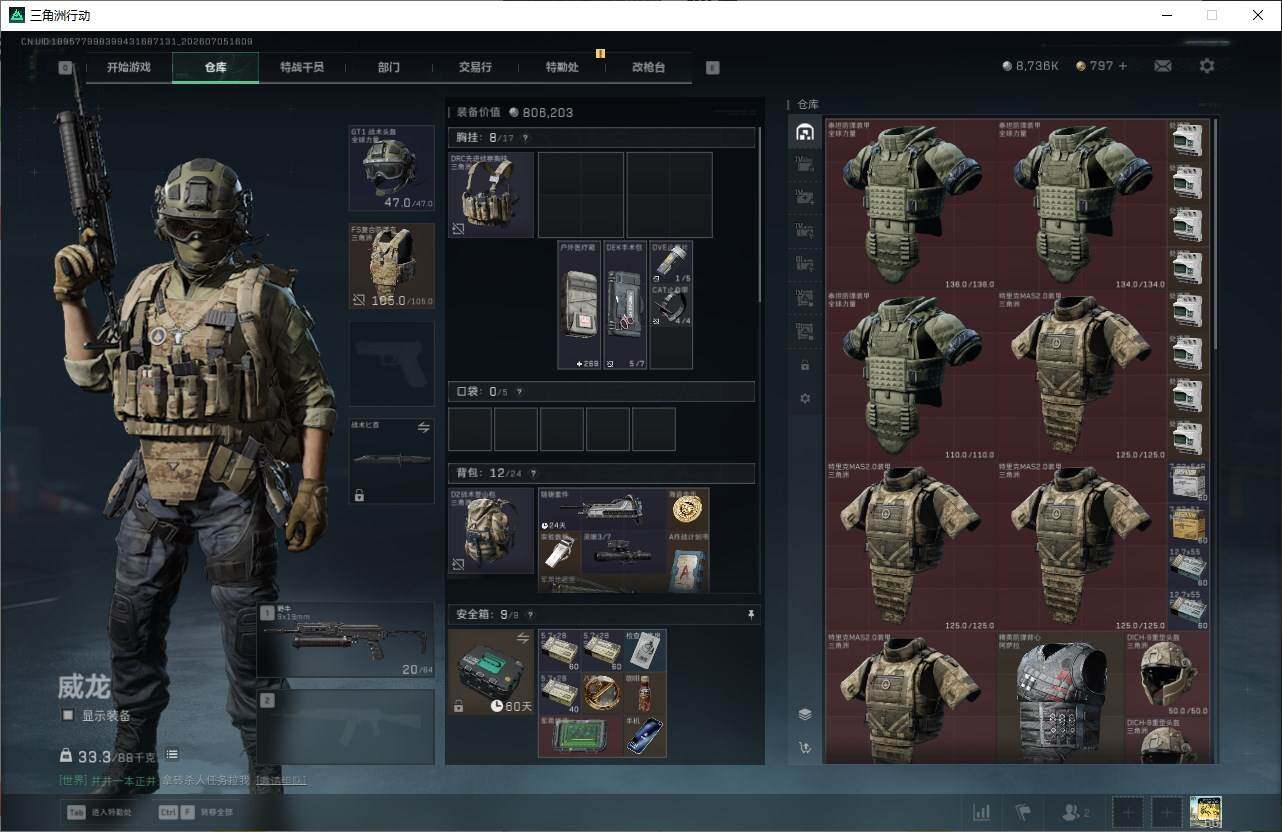Open the weight details list icon
Image resolution: width=1282 pixels, height=832 pixels.
(172, 755)
